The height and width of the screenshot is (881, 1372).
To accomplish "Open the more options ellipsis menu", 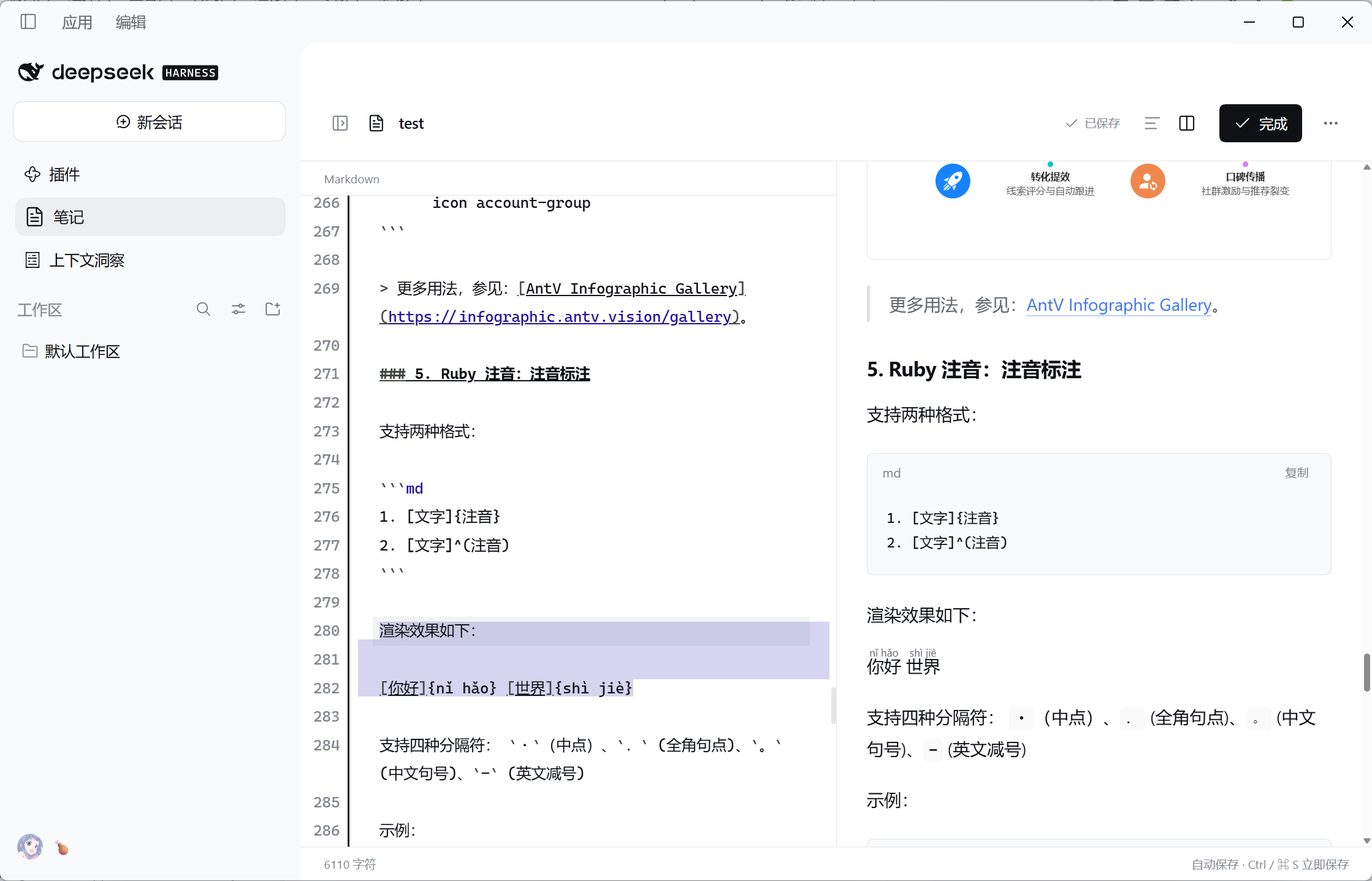I will click(x=1331, y=123).
